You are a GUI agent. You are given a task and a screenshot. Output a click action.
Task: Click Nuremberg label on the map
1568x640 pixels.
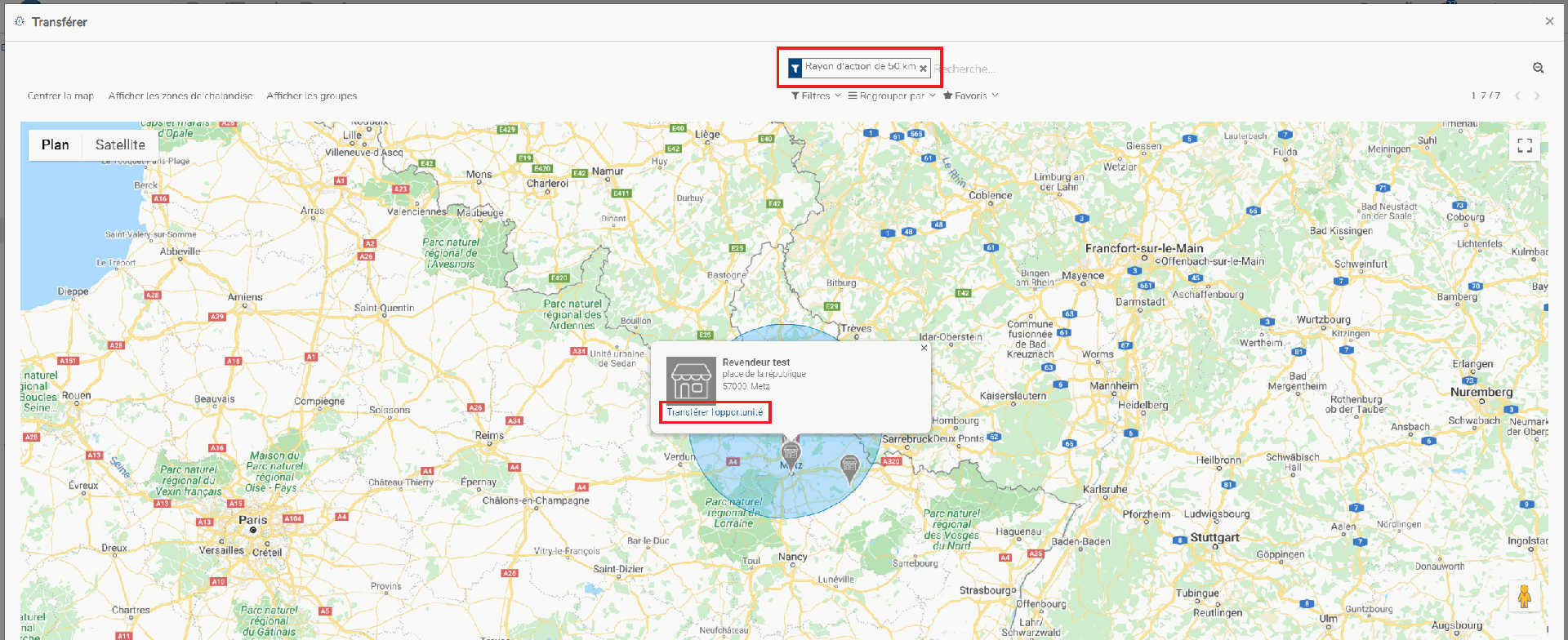[x=1481, y=392]
